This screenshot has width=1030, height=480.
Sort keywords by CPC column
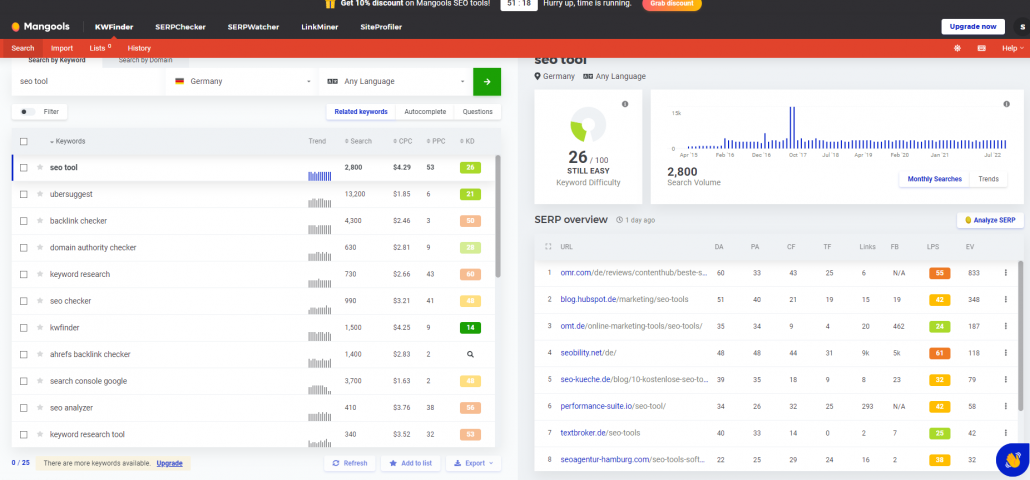coord(403,141)
